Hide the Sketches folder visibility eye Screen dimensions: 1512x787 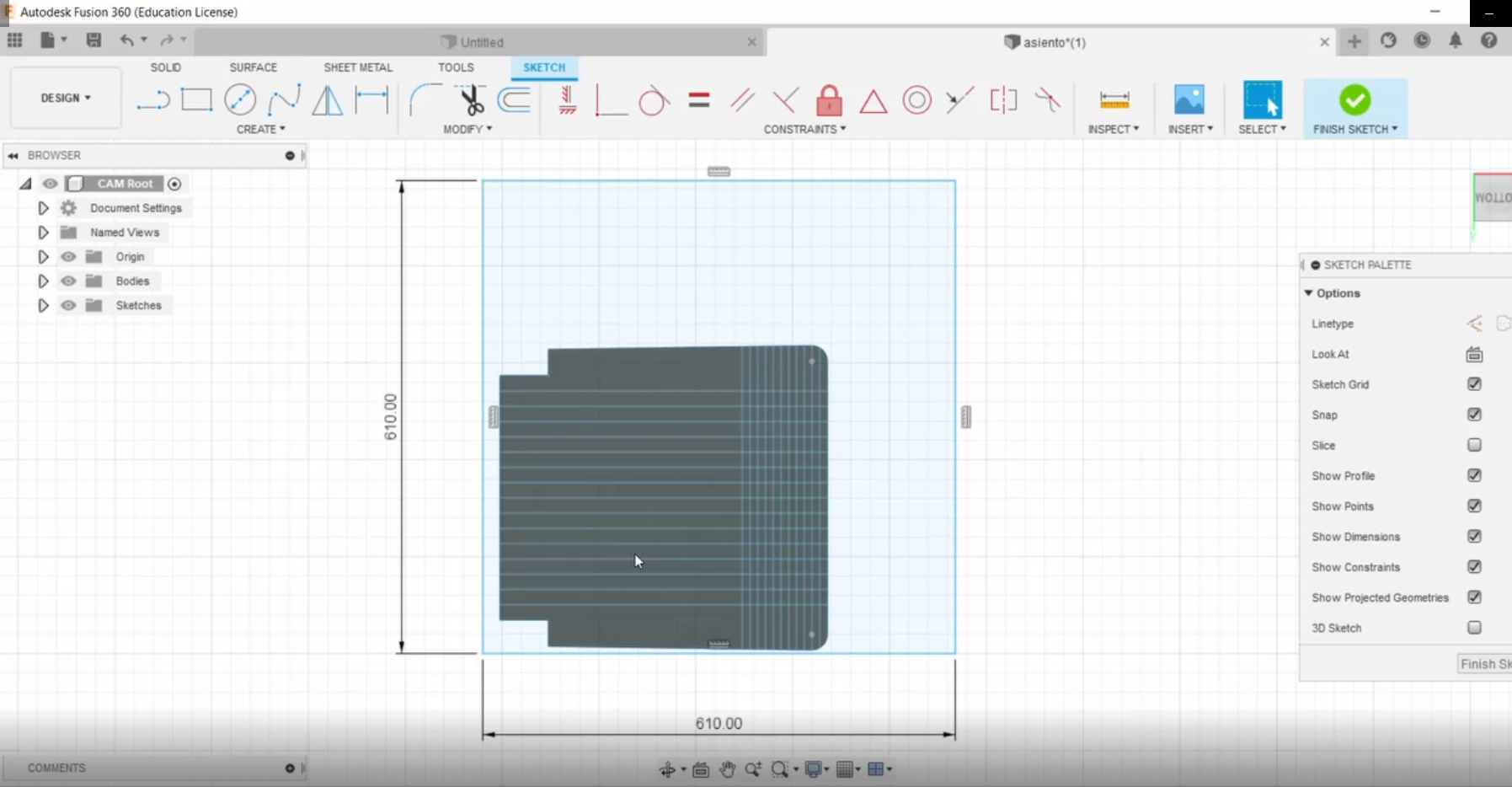click(68, 305)
